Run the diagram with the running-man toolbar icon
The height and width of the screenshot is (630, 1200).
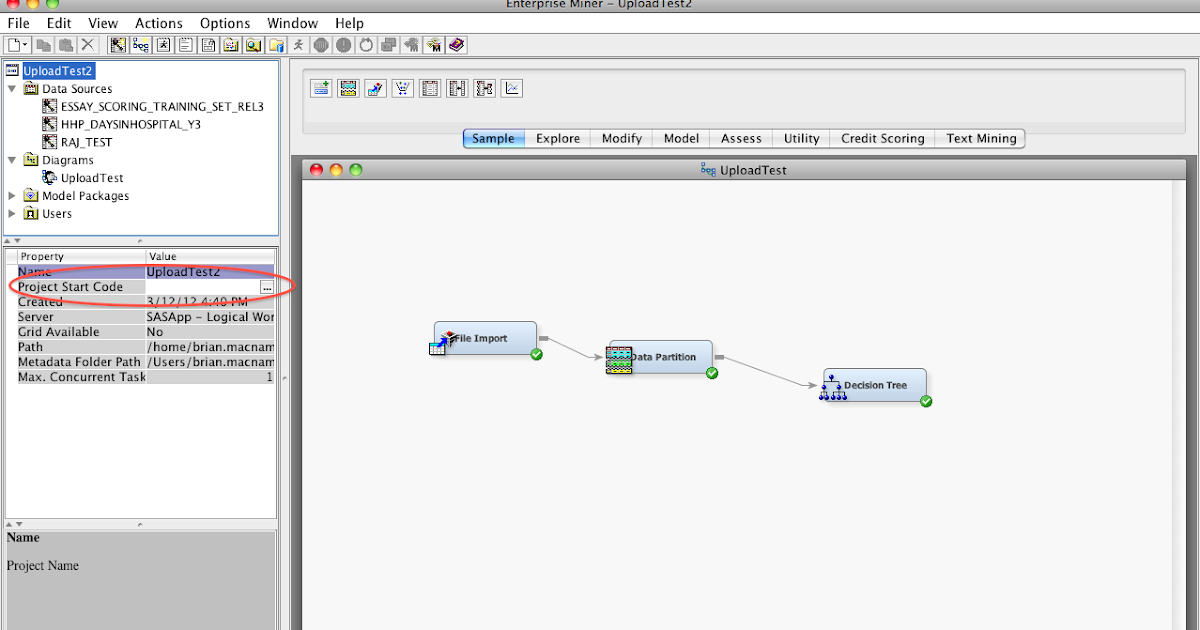298,45
